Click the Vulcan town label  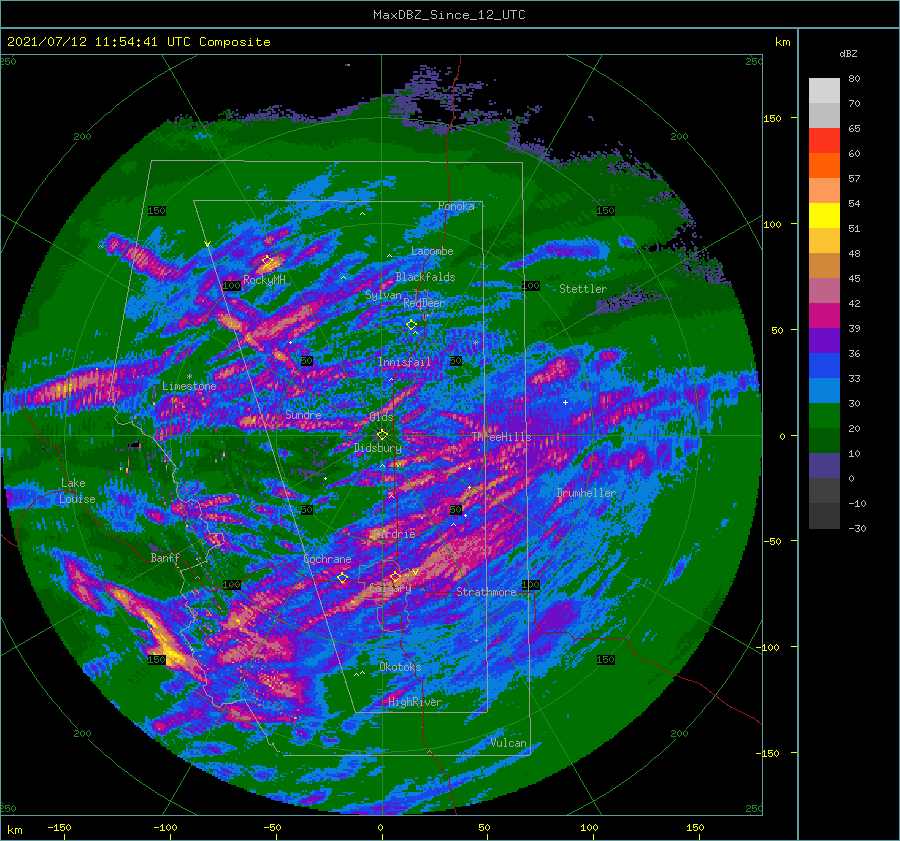pos(509,743)
